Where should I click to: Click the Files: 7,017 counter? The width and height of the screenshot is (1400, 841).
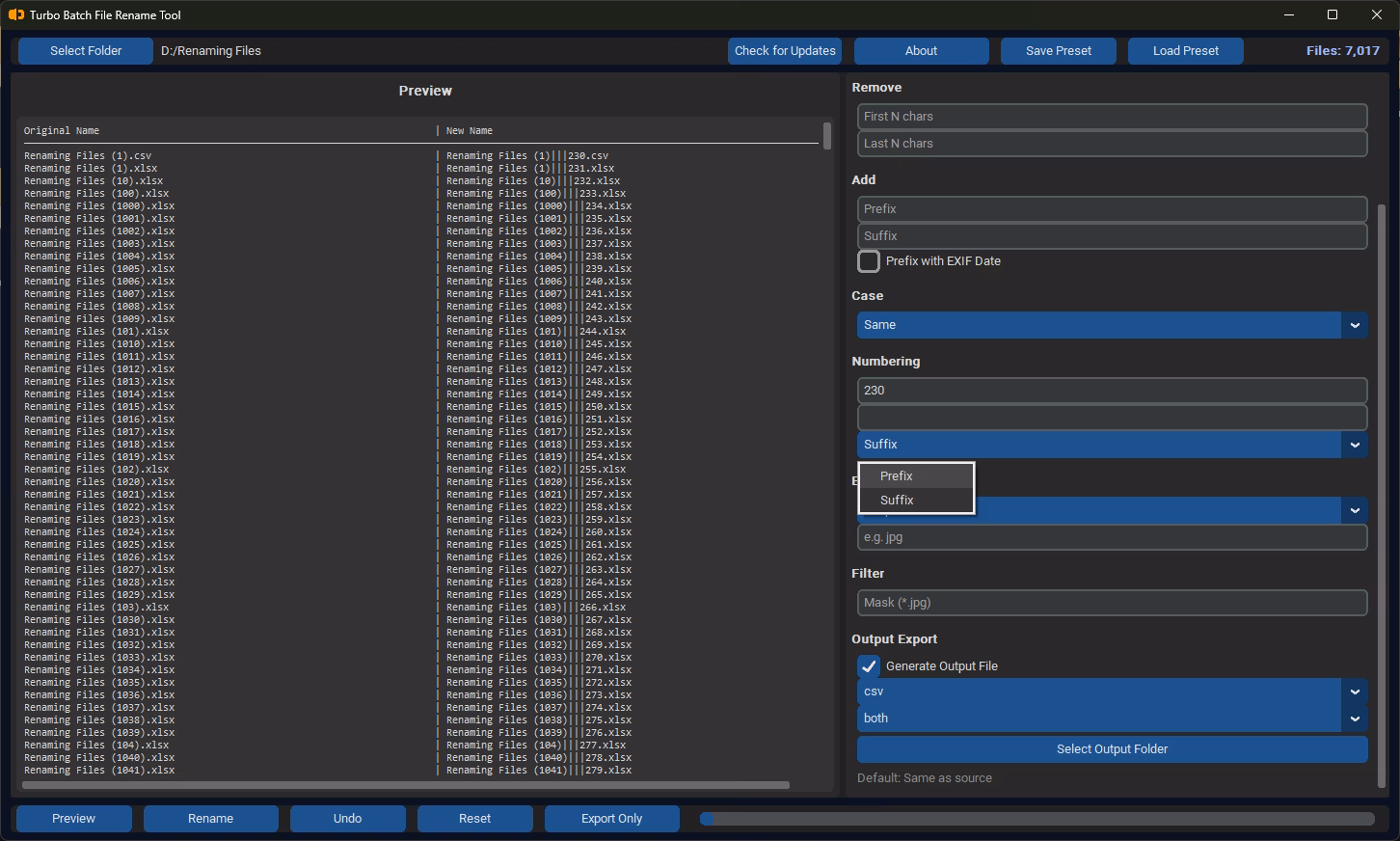1343,51
